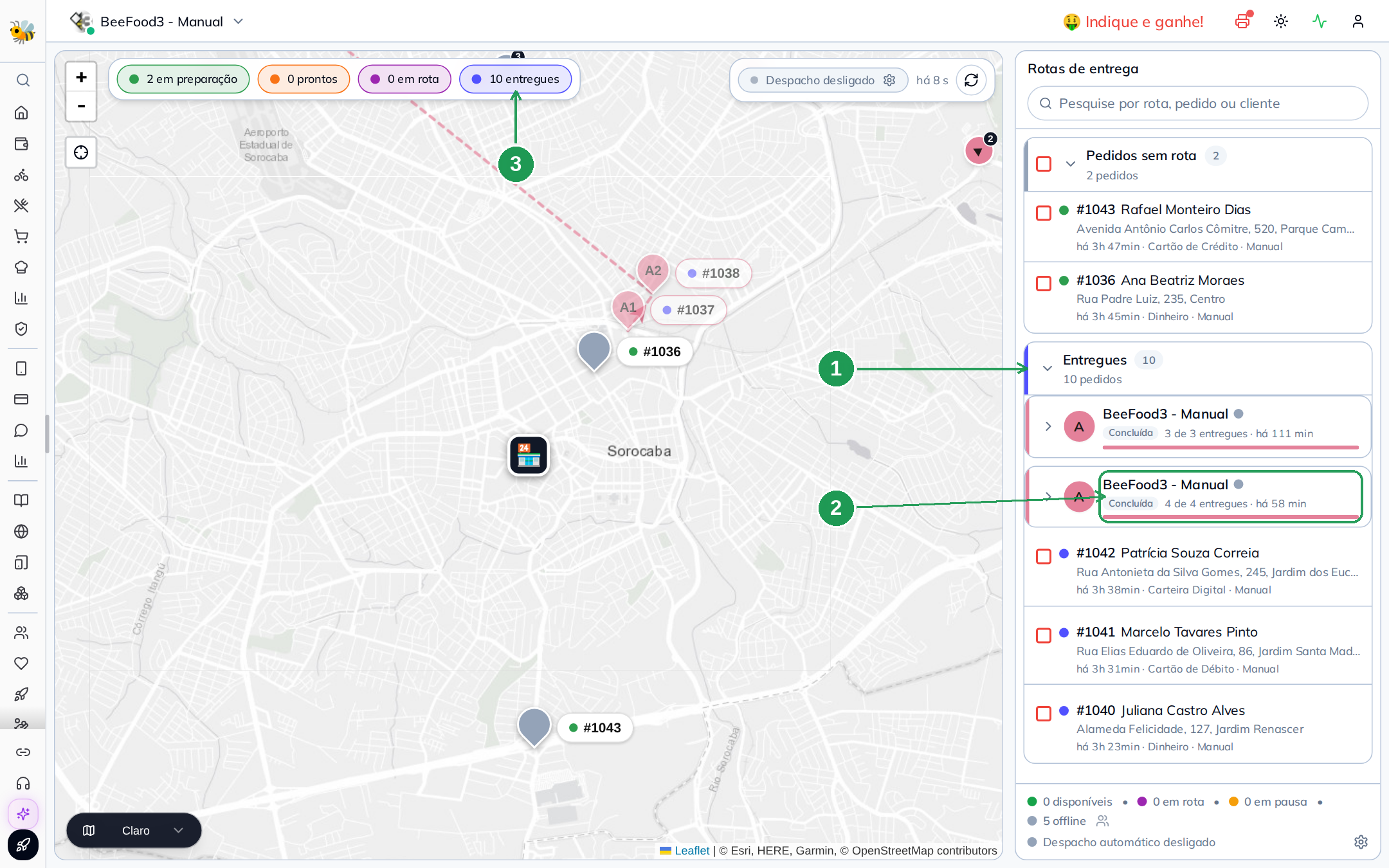This screenshot has height=868, width=1389.
Task: Check order #1042 Patrícia Souza Correia
Action: (1044, 556)
